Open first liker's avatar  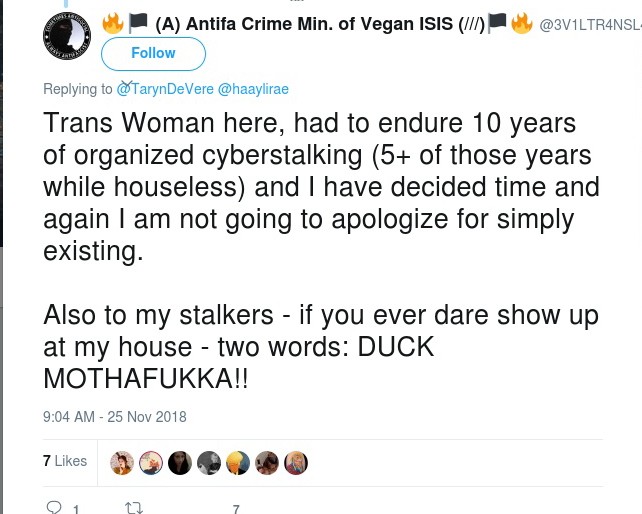122,463
